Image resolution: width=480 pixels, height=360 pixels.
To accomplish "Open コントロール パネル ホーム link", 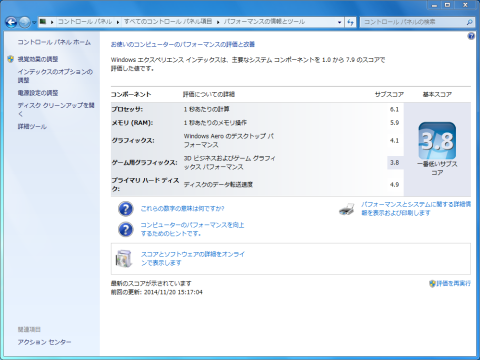I will pos(54,42).
